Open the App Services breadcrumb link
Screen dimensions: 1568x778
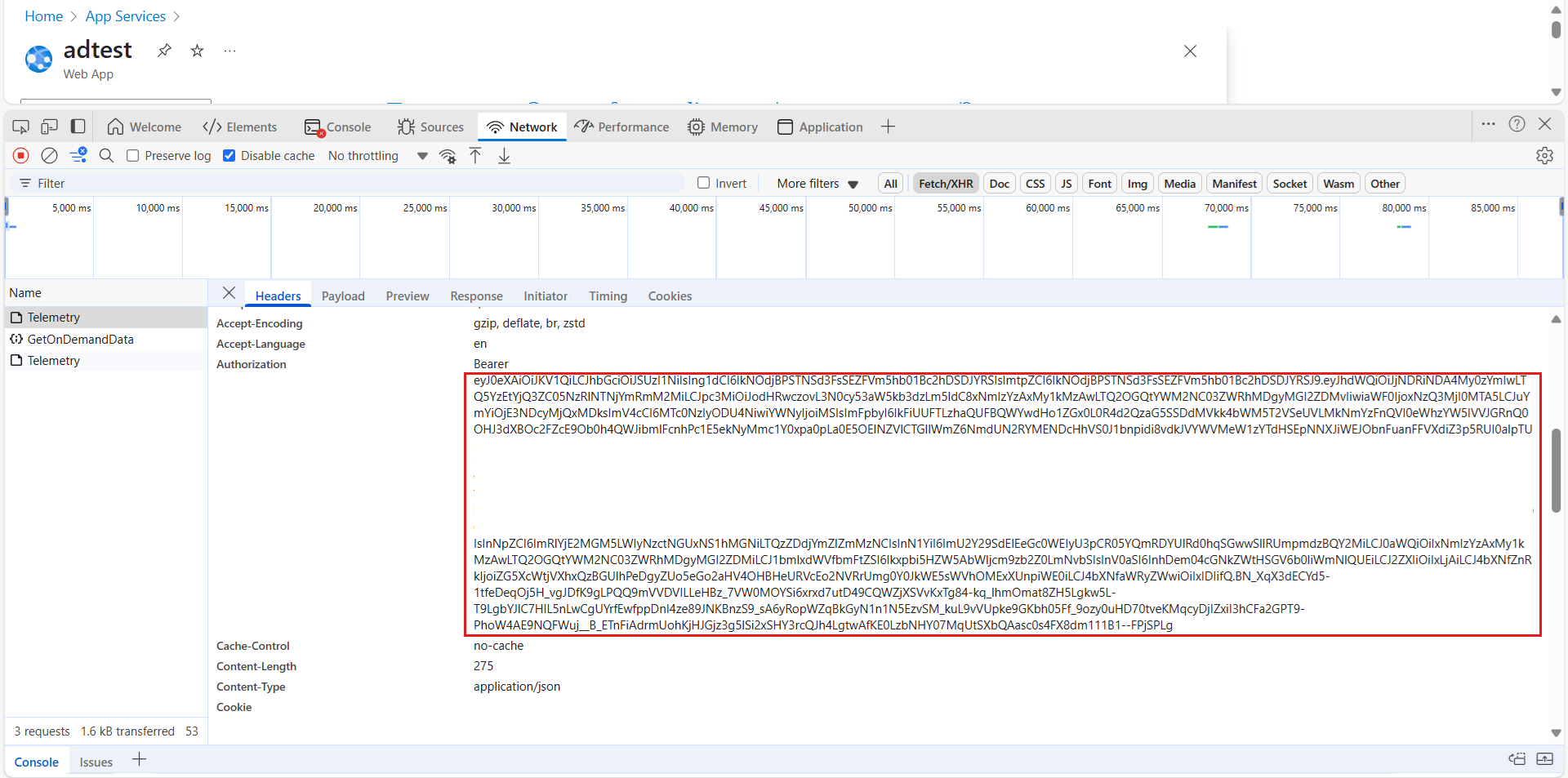126,16
